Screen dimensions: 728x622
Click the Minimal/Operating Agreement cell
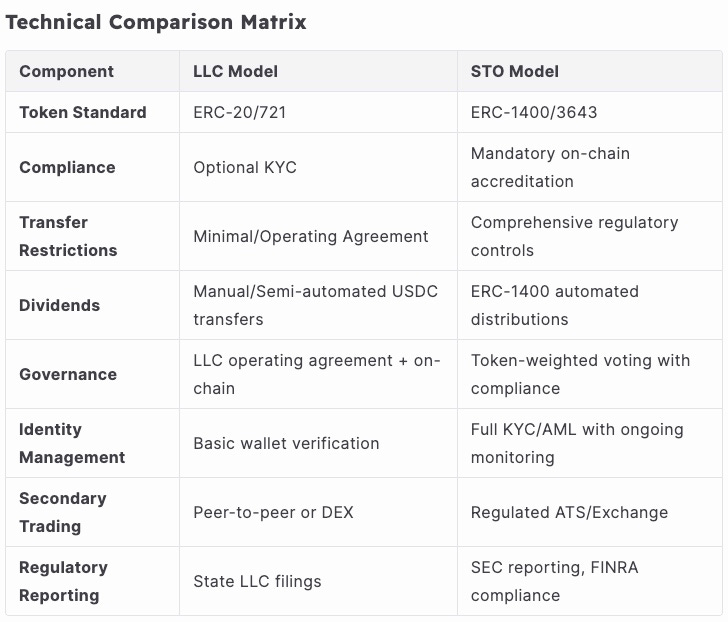[310, 236]
